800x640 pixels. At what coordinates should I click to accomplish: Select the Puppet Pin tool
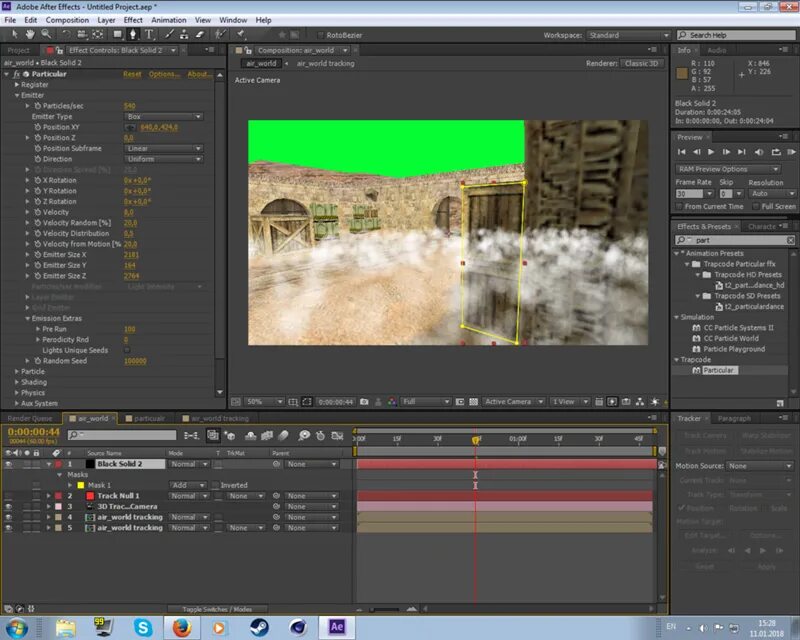coord(240,34)
